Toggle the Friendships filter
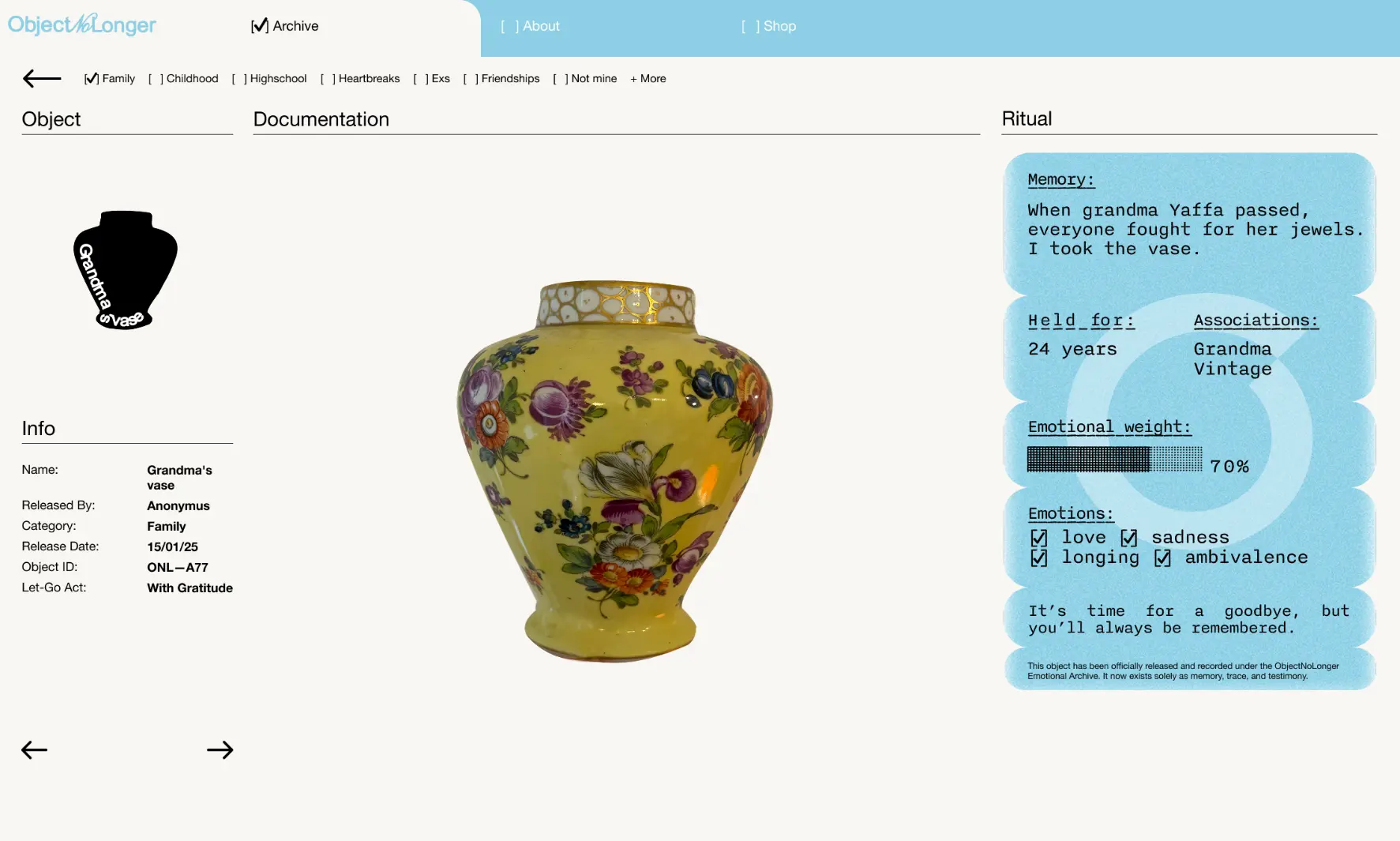The image size is (1400, 841). (x=471, y=79)
